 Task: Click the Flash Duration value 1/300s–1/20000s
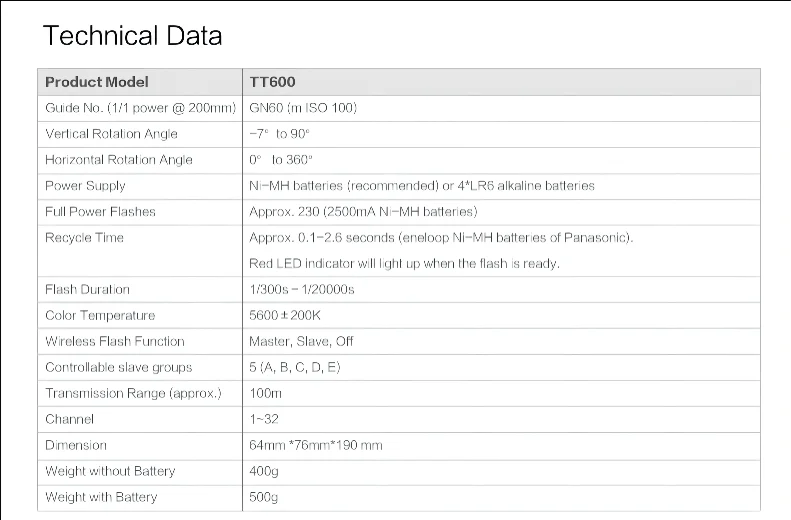click(301, 290)
